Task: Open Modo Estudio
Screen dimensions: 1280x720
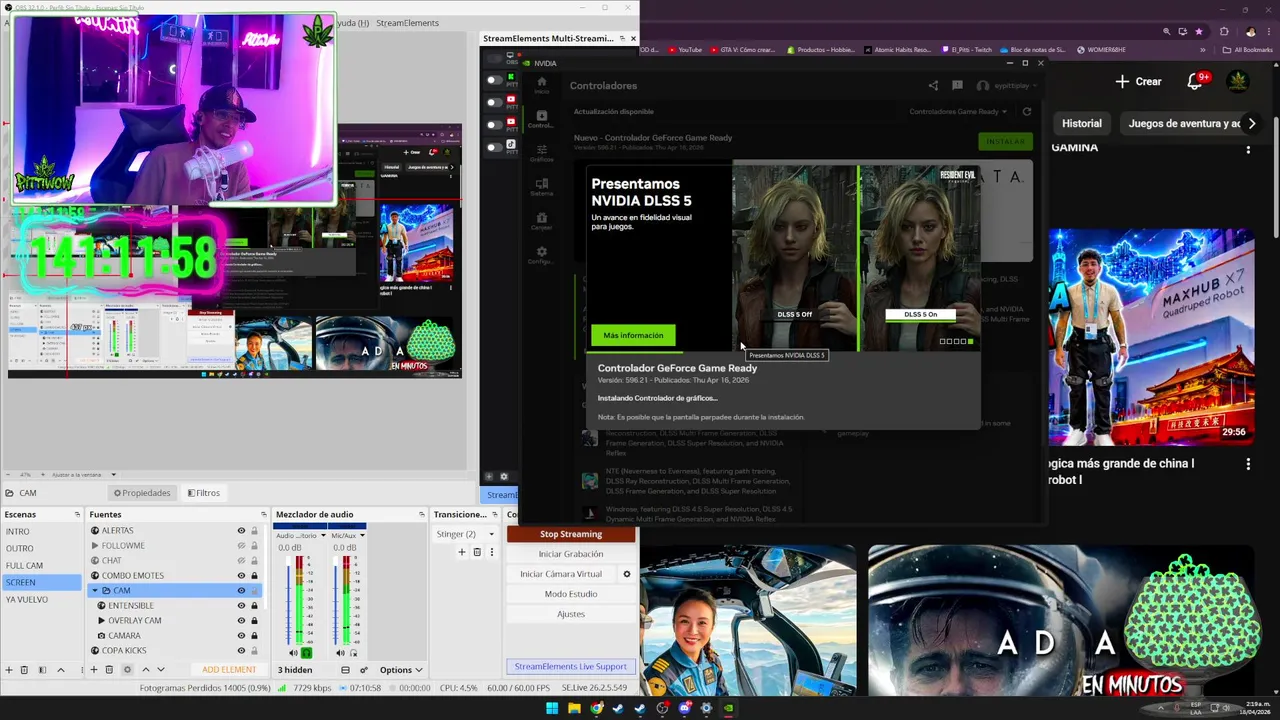Action: 571,594
